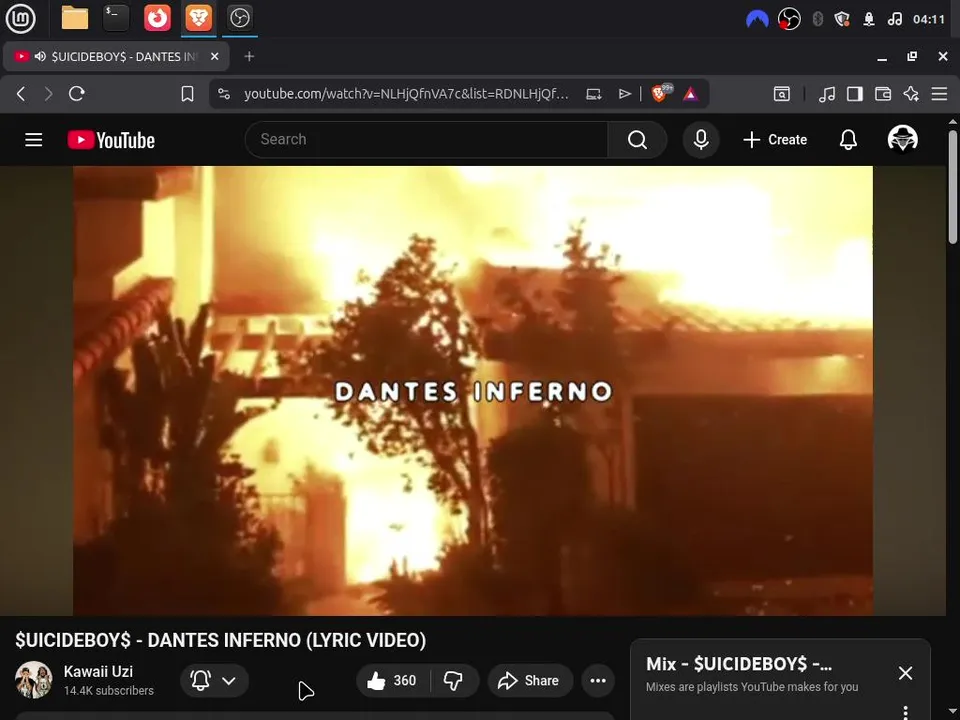960x720 pixels.
Task: Click the NordVPN tray icon
Action: click(757, 20)
